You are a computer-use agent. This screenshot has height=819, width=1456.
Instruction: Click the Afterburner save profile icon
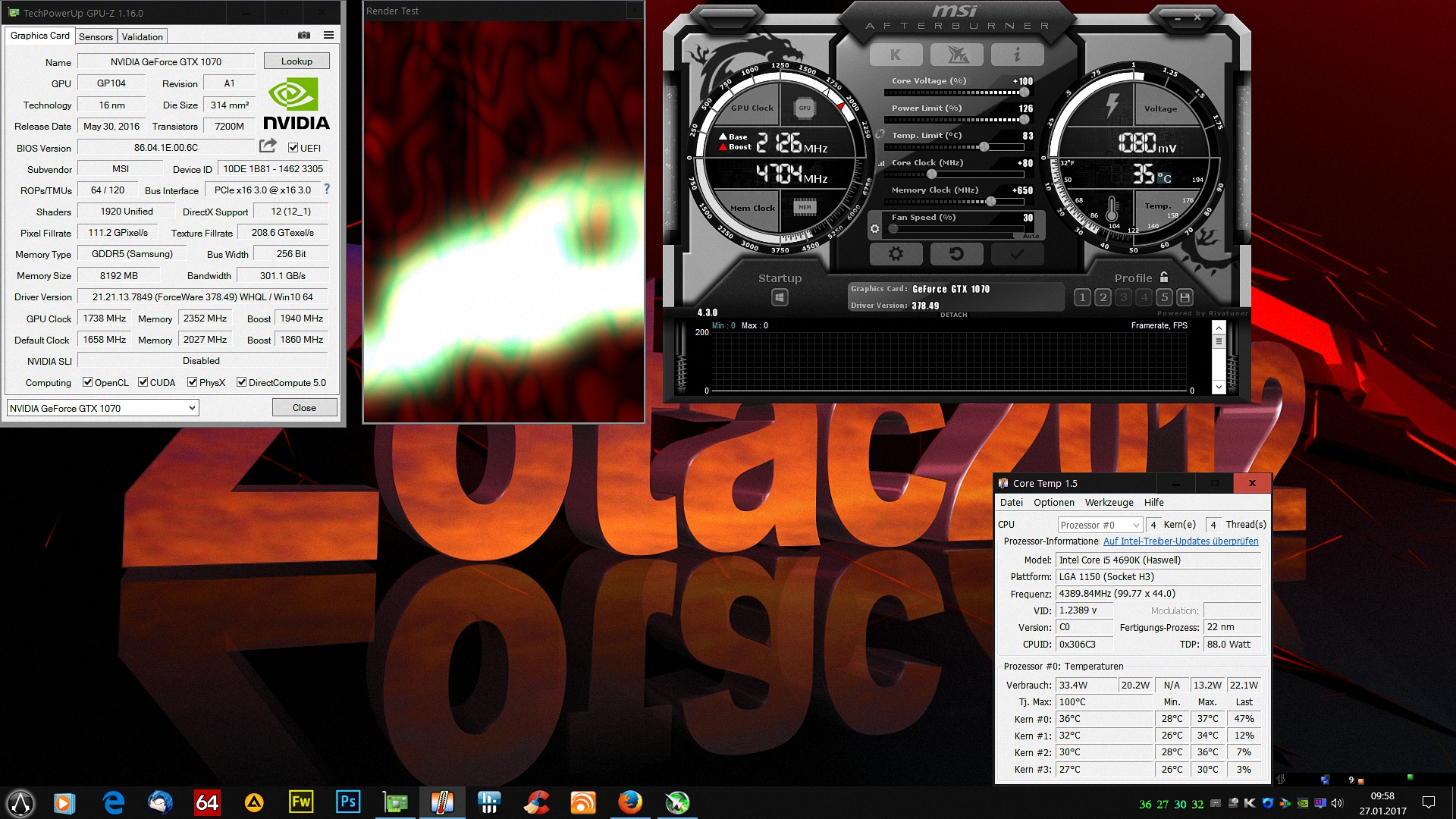(1185, 297)
